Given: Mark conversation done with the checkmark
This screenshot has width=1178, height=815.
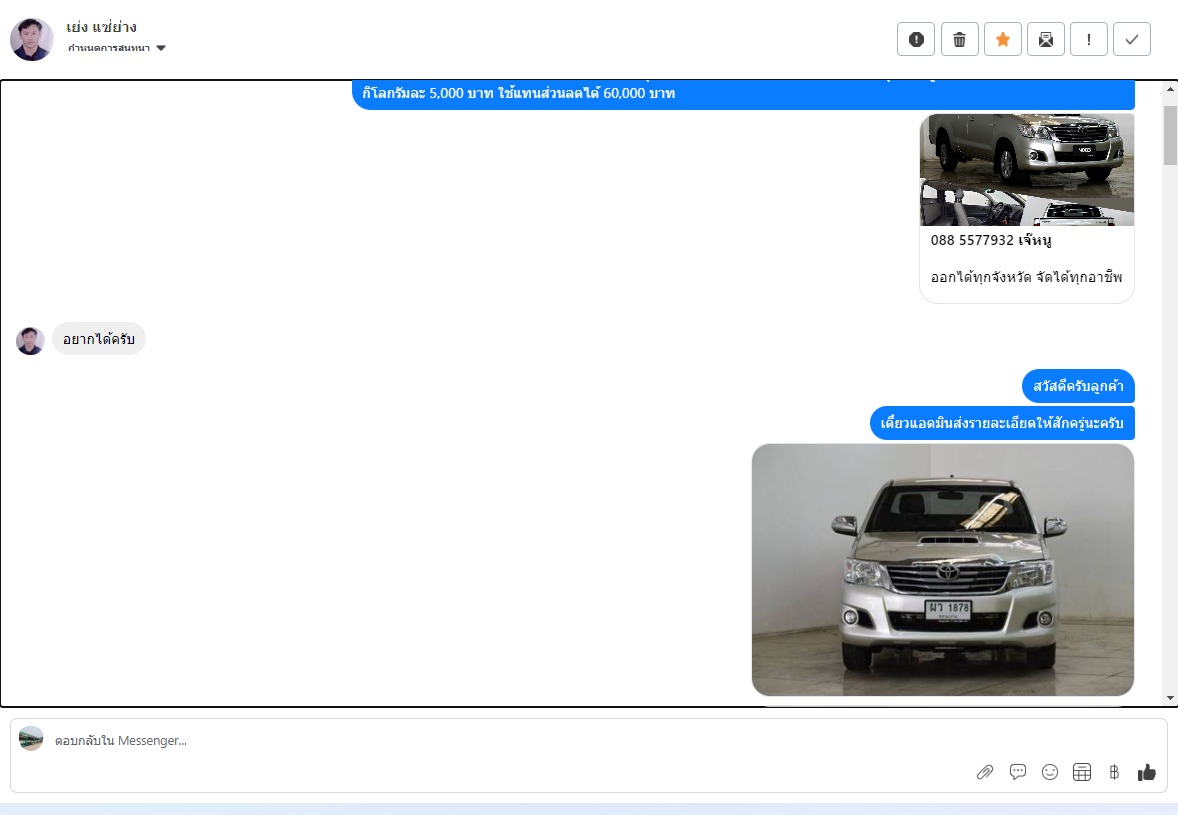Looking at the screenshot, I should click(1131, 39).
